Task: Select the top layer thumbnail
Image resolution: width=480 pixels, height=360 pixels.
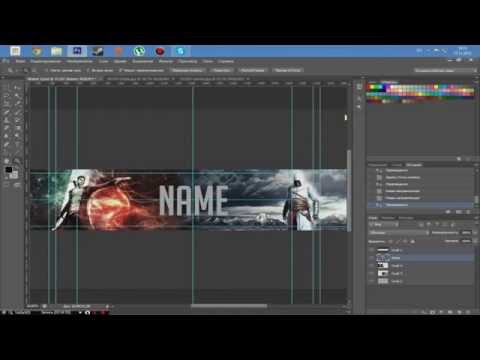Action: (x=383, y=250)
